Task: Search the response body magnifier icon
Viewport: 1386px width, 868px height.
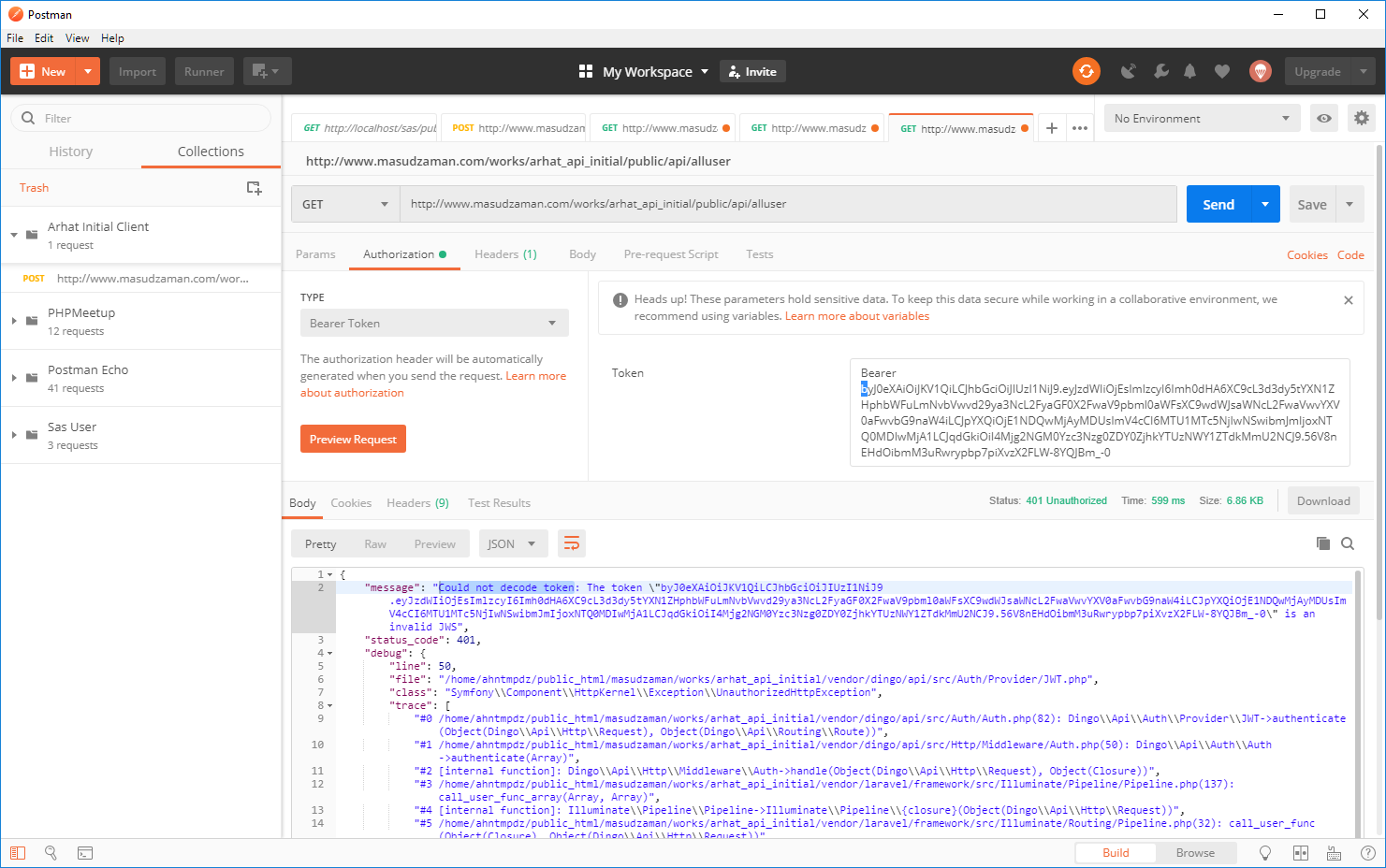Action: click(x=1348, y=543)
